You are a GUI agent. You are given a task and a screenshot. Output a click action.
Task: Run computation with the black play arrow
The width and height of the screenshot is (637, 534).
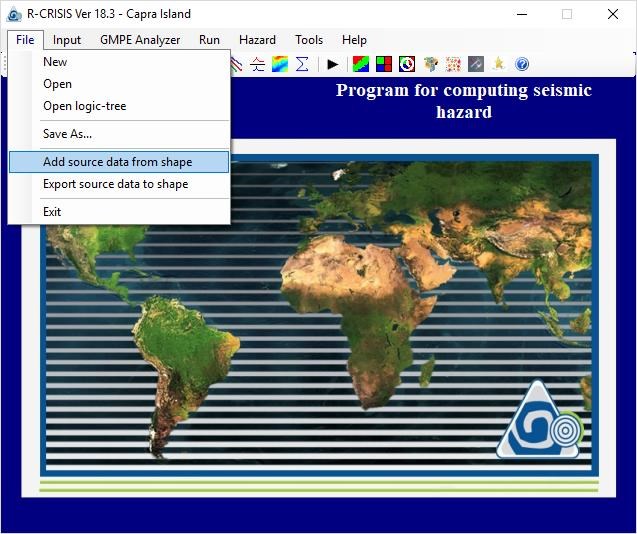pos(333,64)
